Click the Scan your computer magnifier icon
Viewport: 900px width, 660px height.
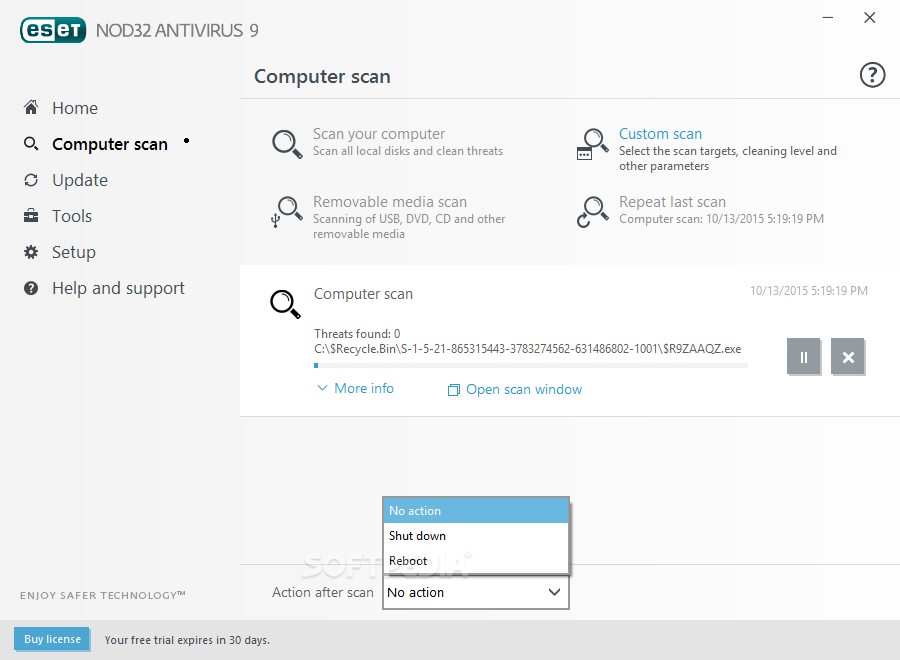click(x=287, y=143)
